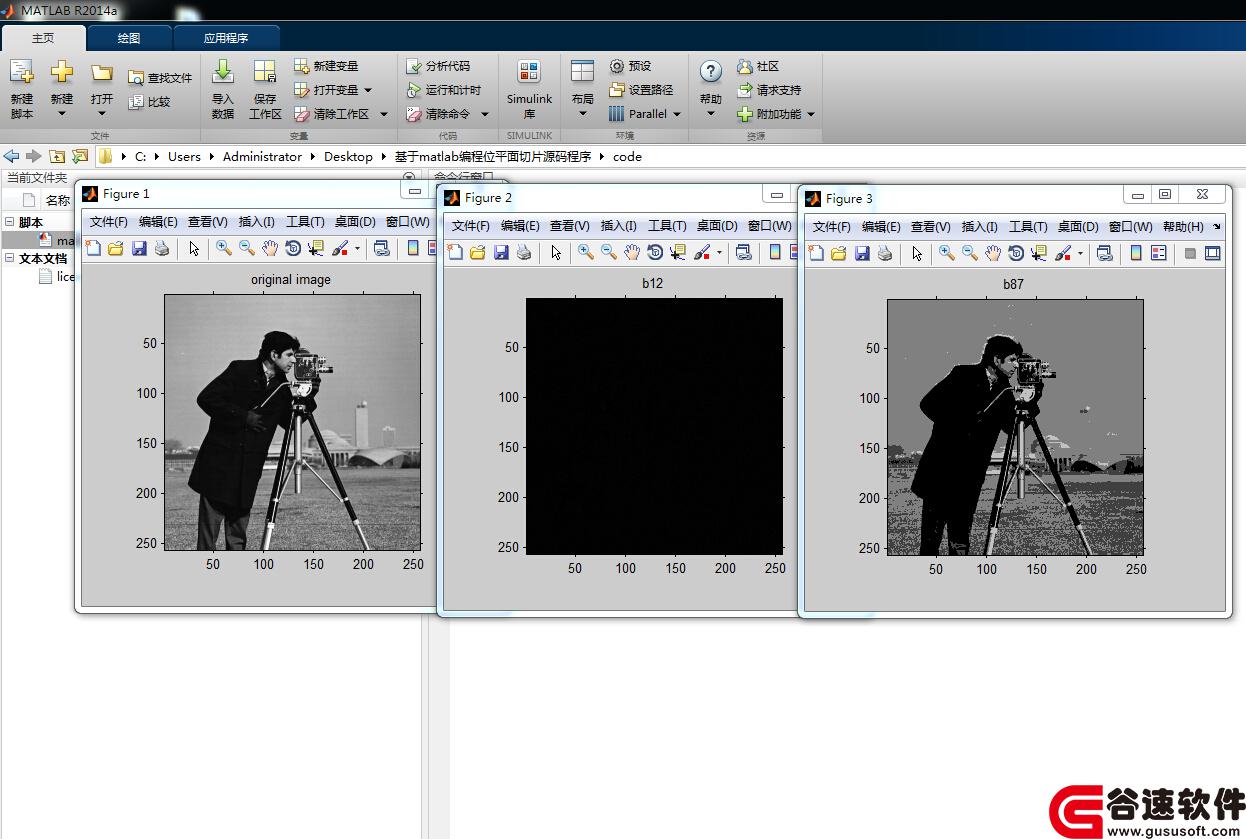Select Rotate 3D tool in Figure 2

click(655, 253)
